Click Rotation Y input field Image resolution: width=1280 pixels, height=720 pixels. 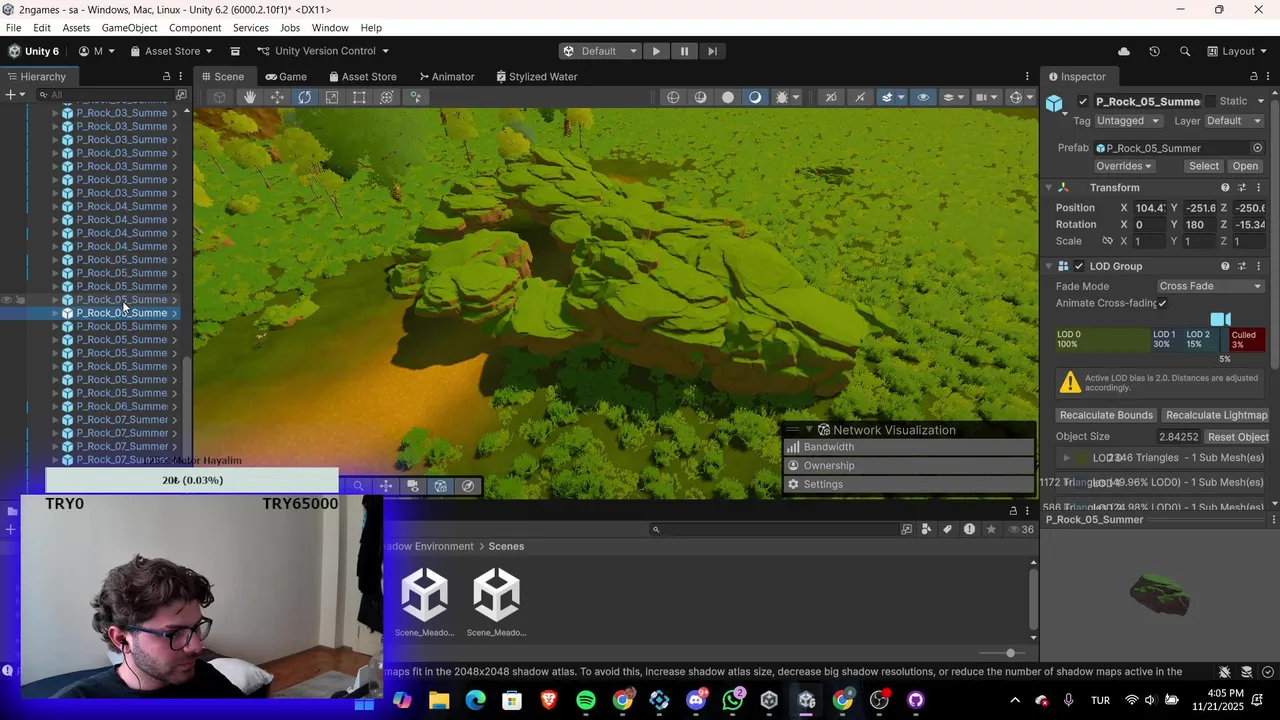1200,225
